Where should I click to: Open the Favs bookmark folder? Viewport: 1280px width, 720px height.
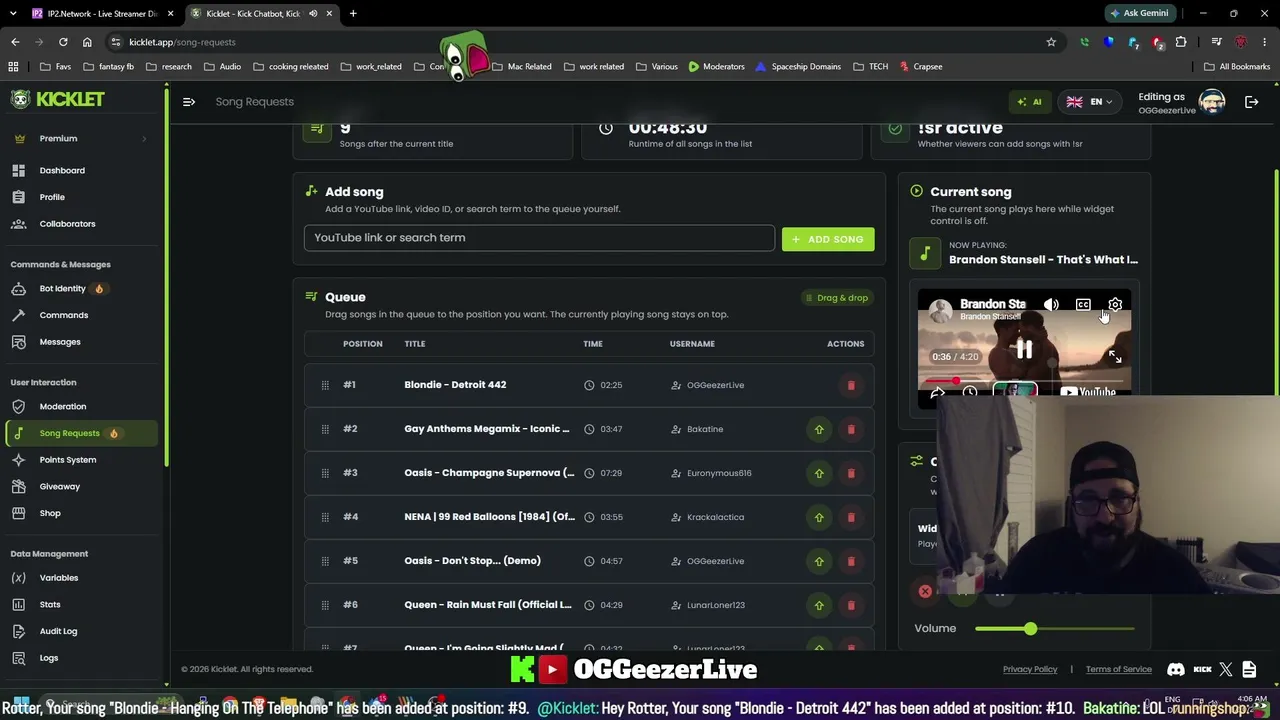point(55,67)
